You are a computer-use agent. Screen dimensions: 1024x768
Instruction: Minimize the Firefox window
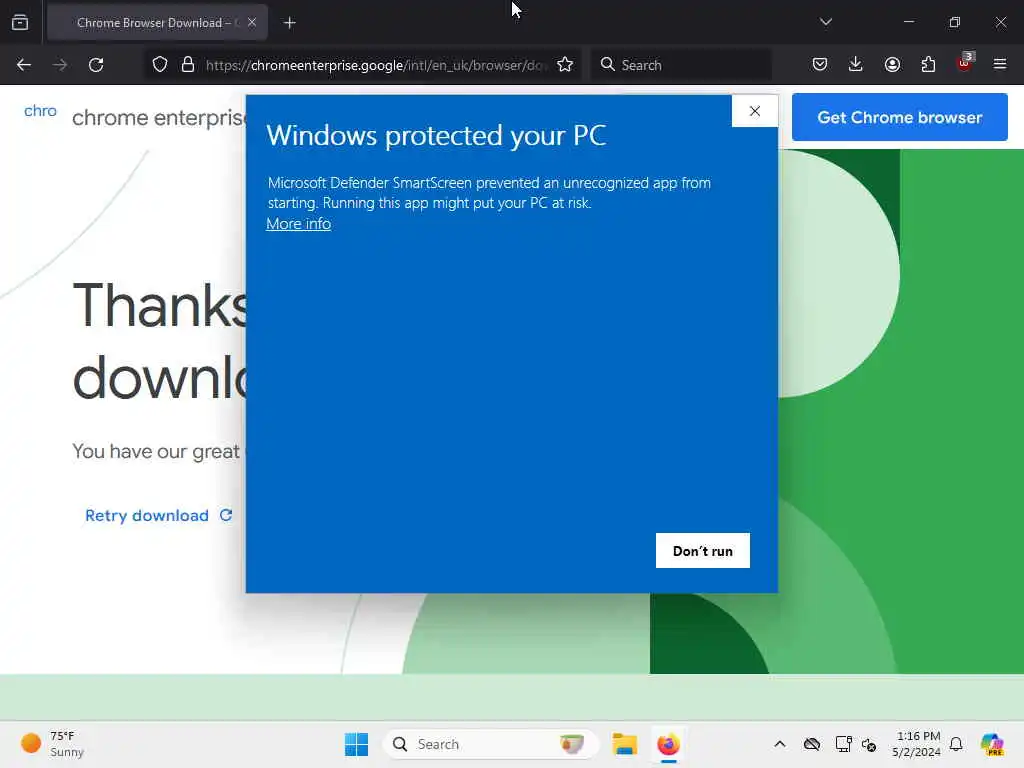pos(908,22)
